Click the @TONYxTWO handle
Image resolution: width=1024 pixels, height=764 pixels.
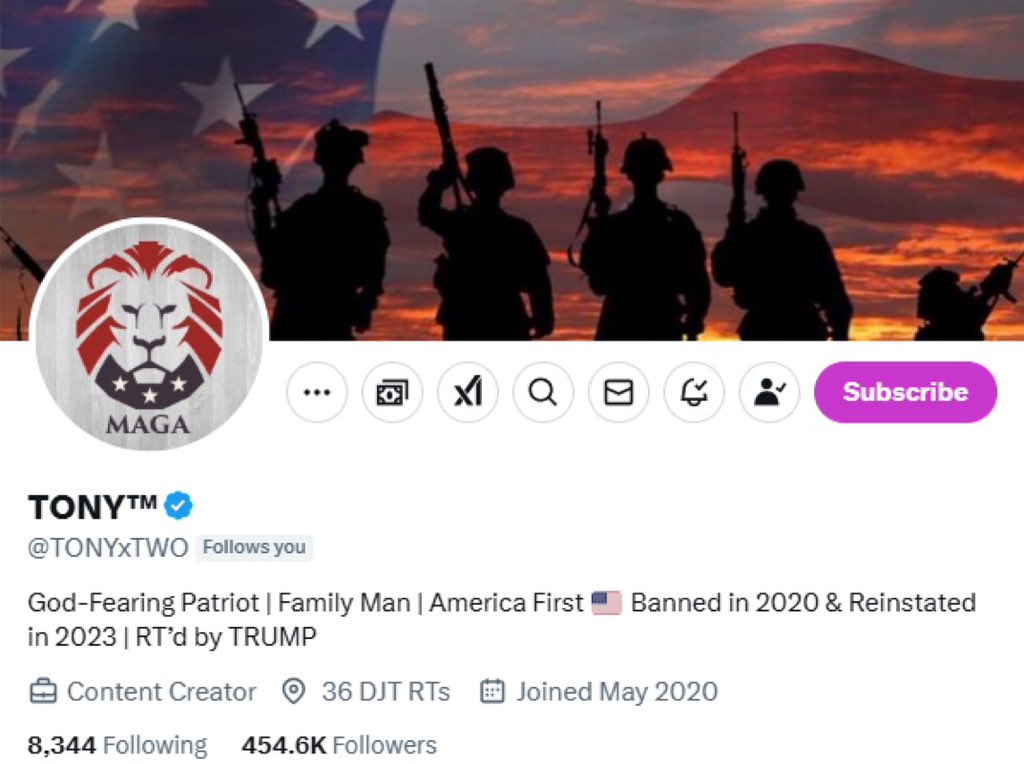point(107,547)
